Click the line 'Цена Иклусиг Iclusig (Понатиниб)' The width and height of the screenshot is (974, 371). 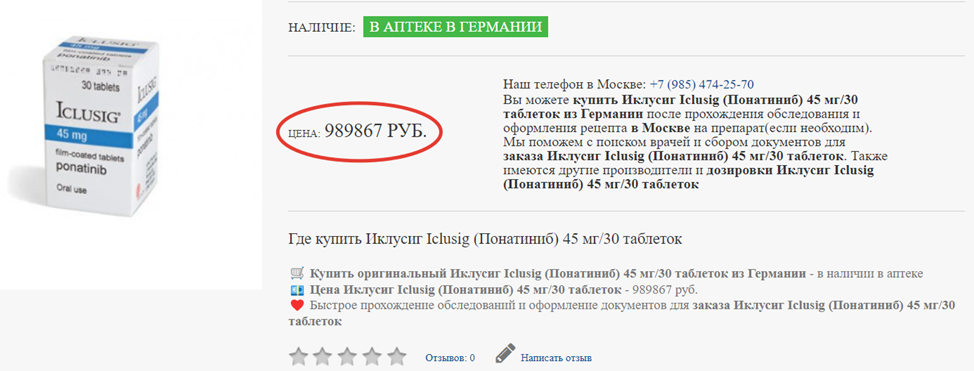(x=504, y=290)
